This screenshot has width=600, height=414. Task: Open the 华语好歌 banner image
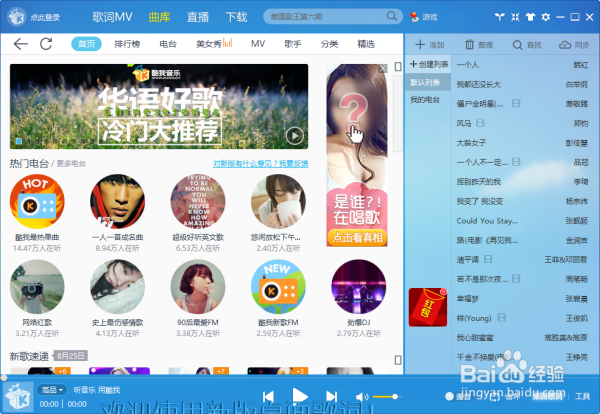pyautogui.click(x=159, y=106)
